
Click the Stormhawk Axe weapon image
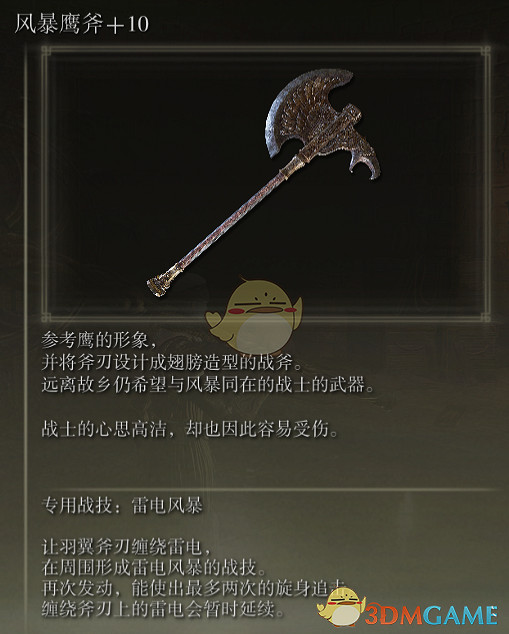point(263,182)
